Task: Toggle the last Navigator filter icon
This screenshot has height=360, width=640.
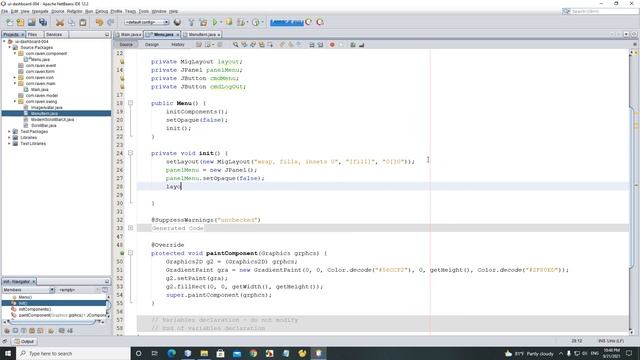Action: (70, 331)
